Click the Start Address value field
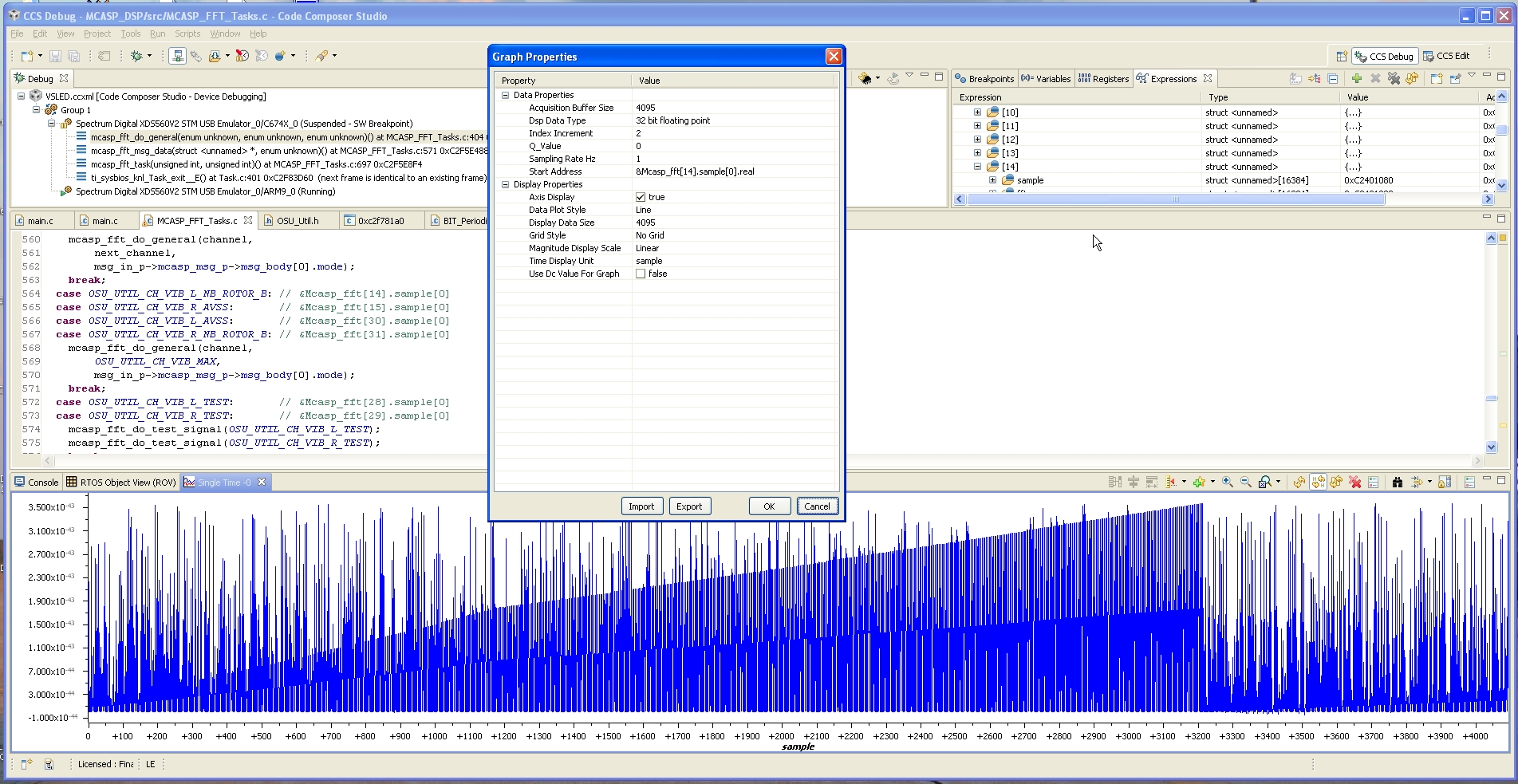 [x=734, y=171]
